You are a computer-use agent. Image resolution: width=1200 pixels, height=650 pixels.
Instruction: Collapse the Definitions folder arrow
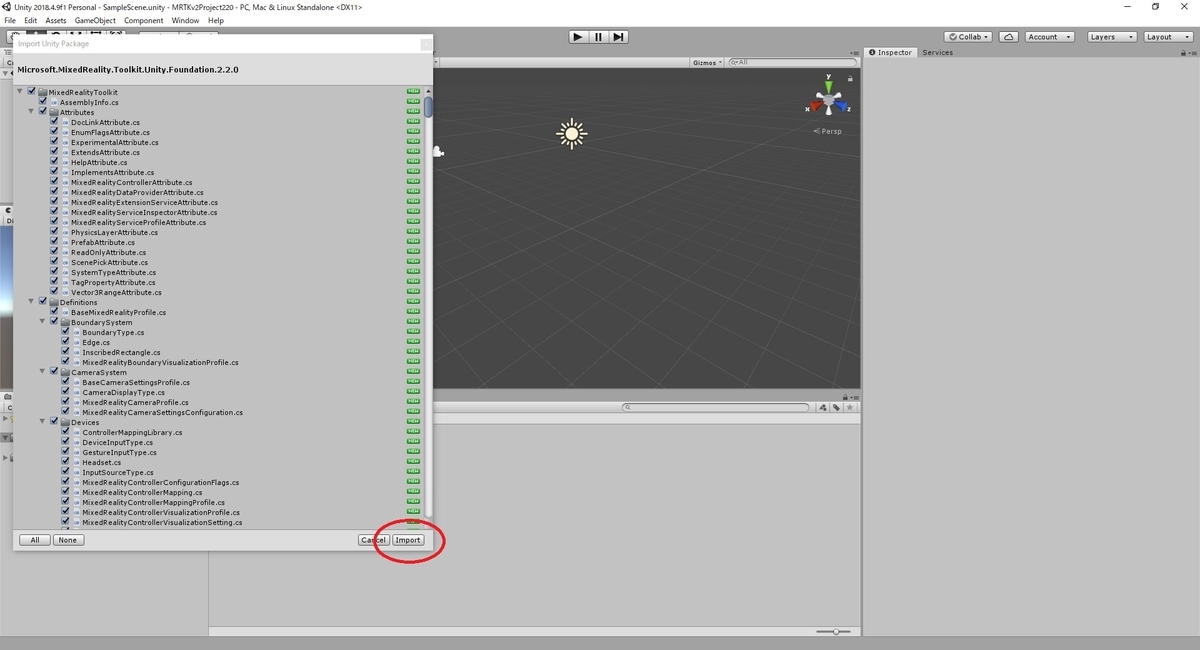click(x=31, y=302)
